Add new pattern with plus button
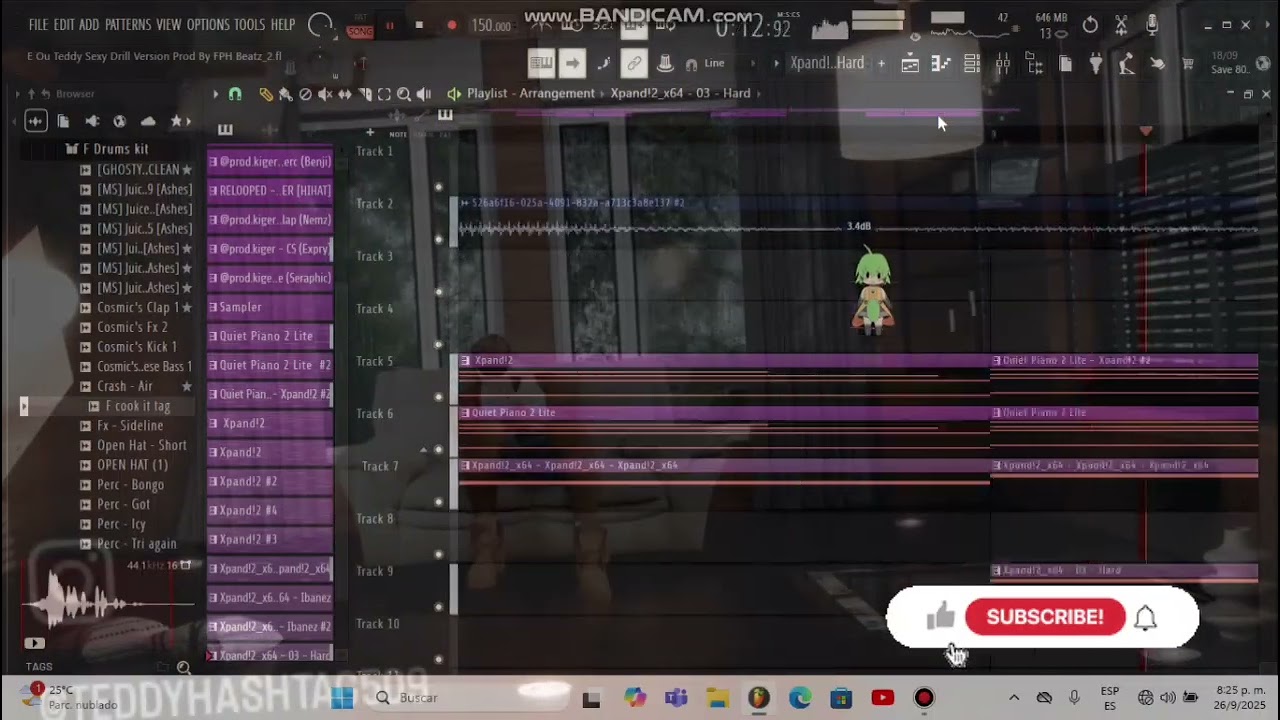Screen dimensions: 1280x720 (x=881, y=63)
